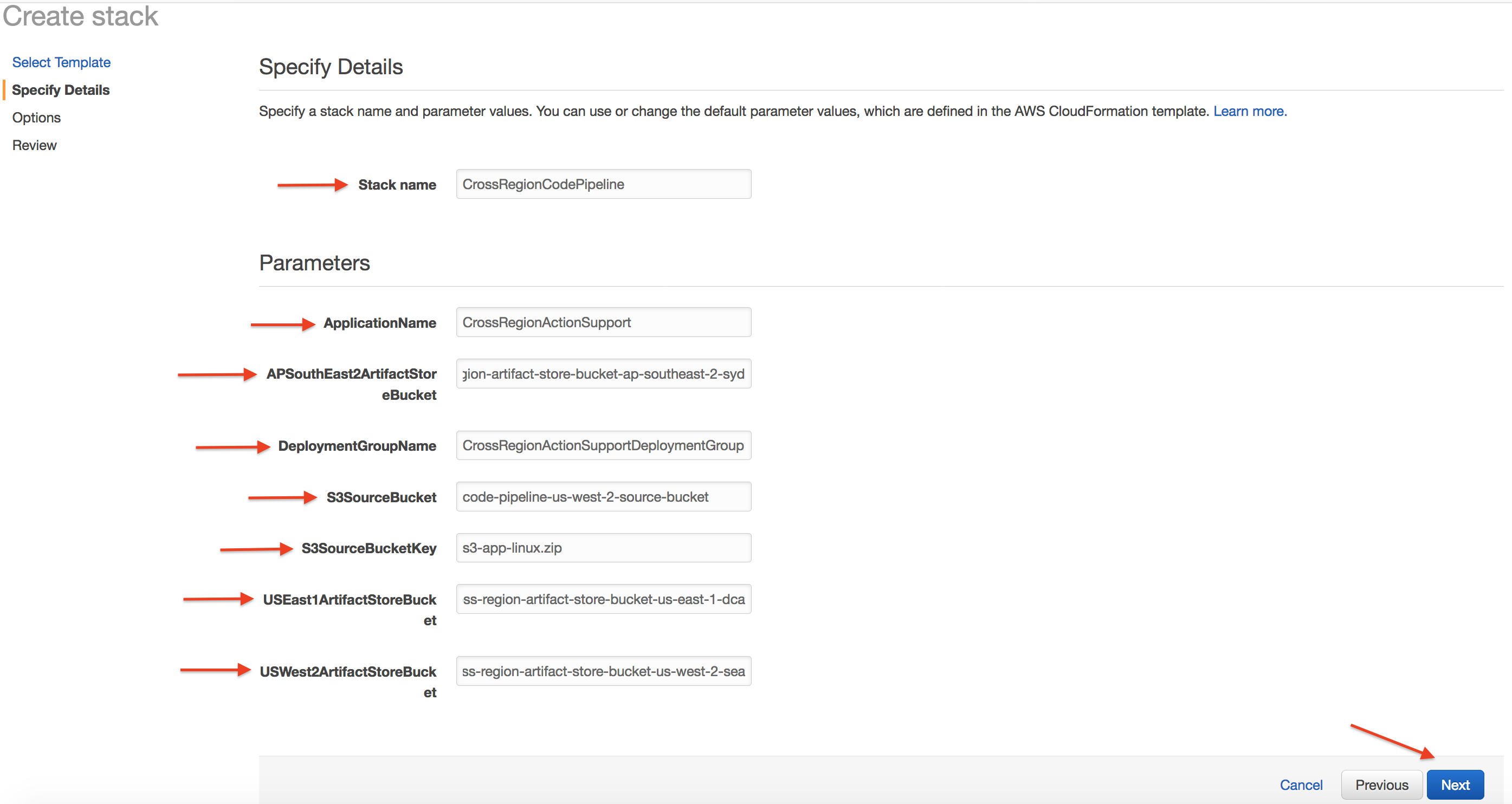Click the Stack name input field

[x=603, y=184]
